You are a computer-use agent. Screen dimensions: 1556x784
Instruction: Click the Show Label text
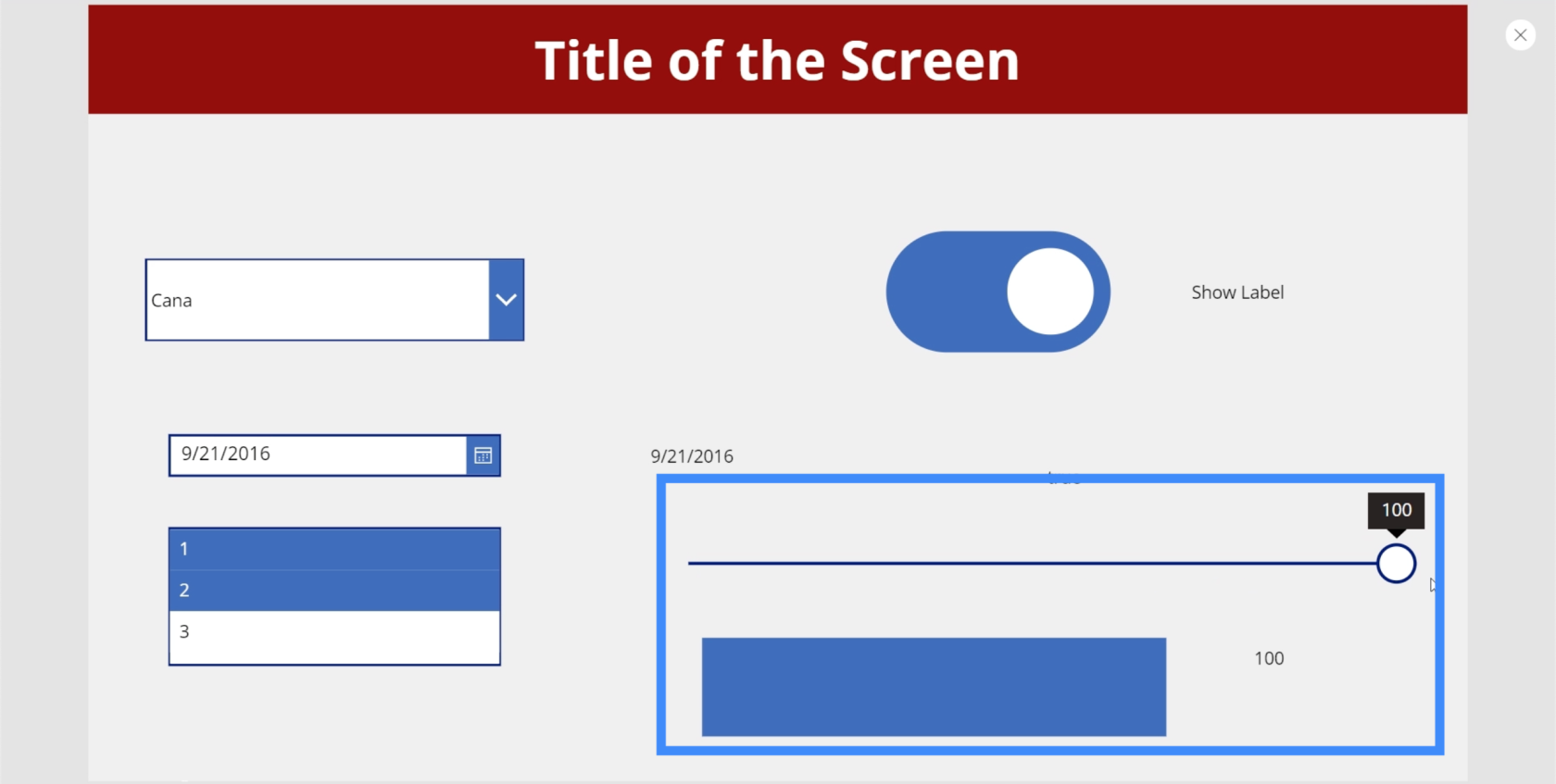coord(1237,292)
